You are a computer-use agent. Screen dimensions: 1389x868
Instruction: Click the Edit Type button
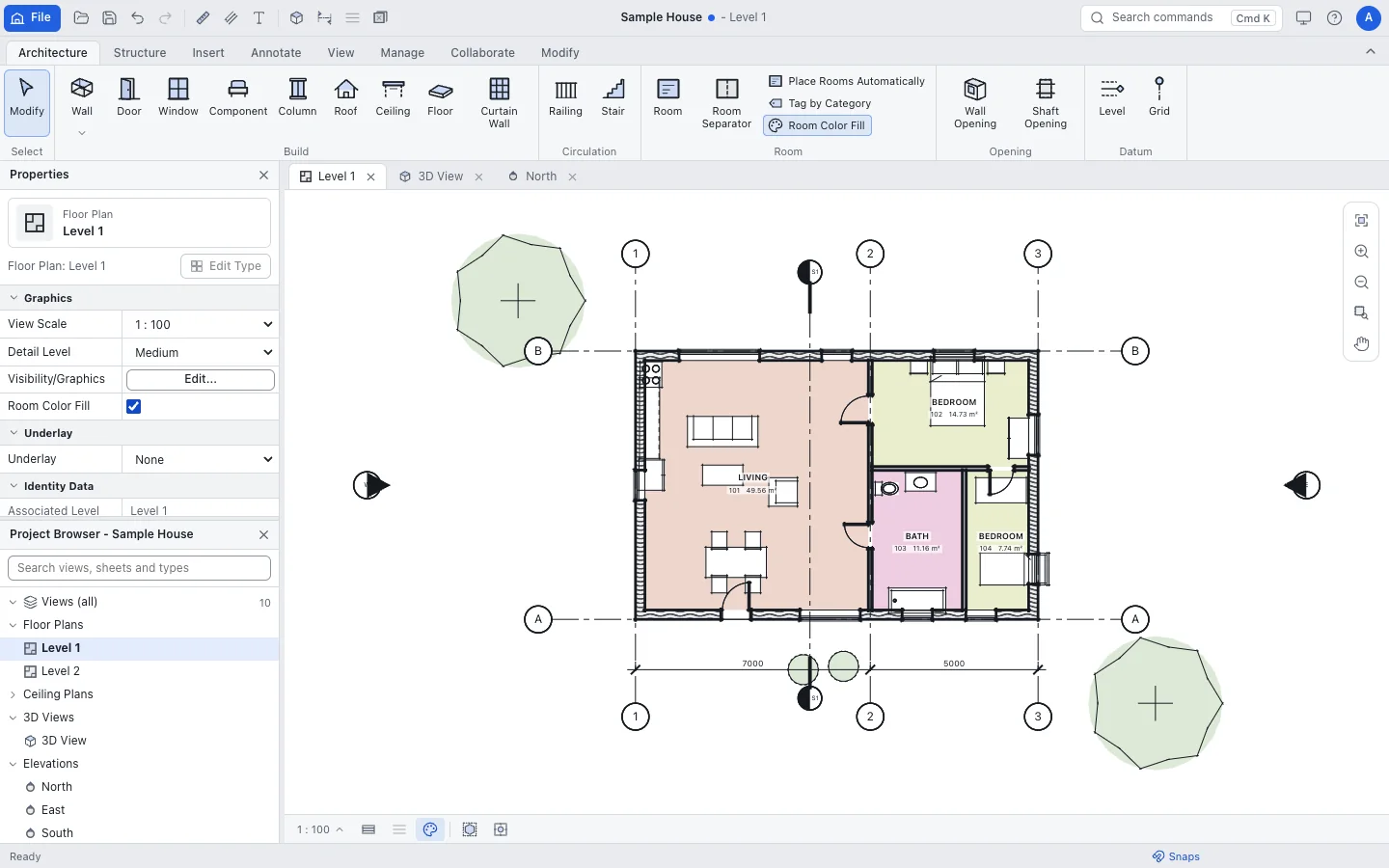226,266
